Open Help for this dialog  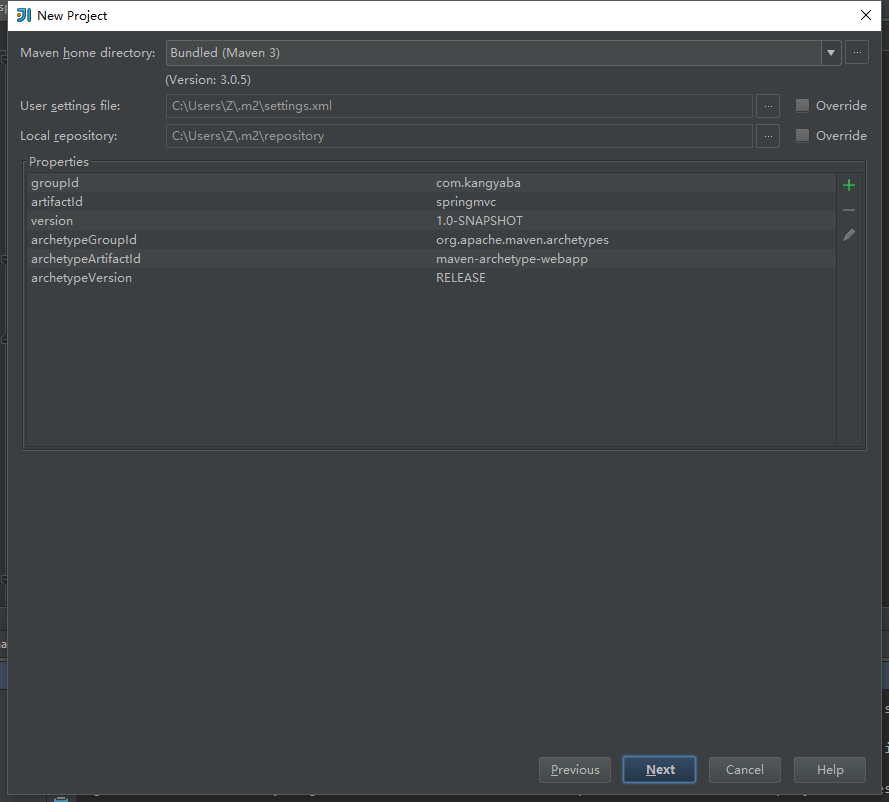click(x=830, y=770)
